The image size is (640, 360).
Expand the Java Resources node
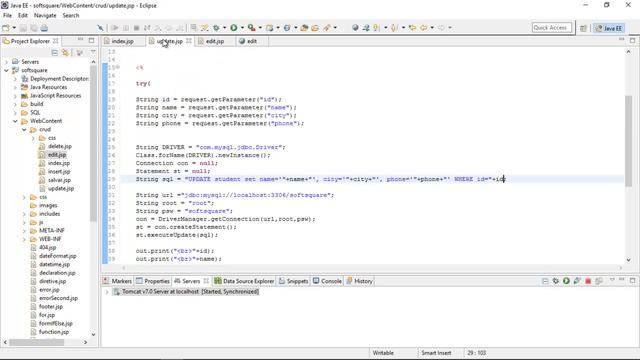15,87
